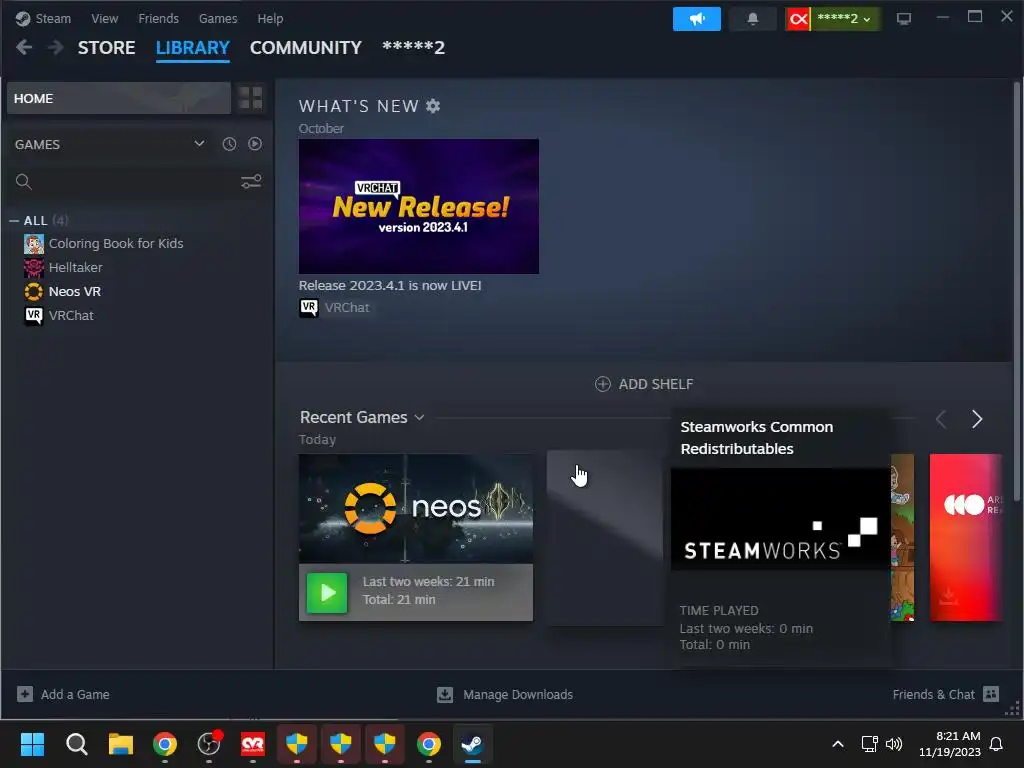Select Helltaker in games list
Screen dimensions: 1024x768
[x=76, y=267]
